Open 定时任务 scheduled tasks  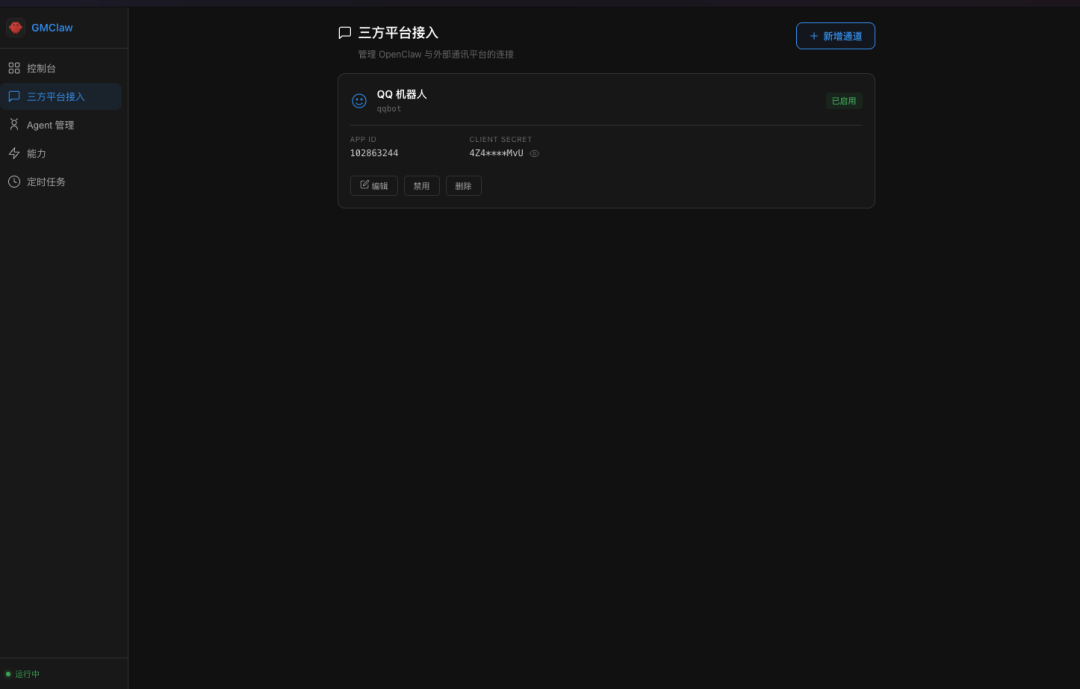click(61, 181)
